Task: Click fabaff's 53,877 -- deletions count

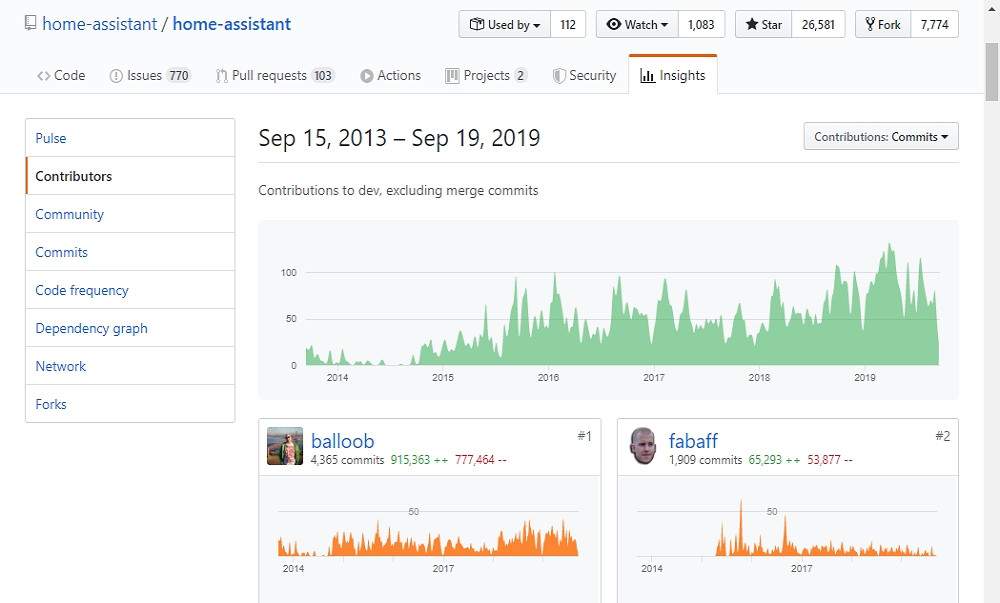Action: [830, 460]
